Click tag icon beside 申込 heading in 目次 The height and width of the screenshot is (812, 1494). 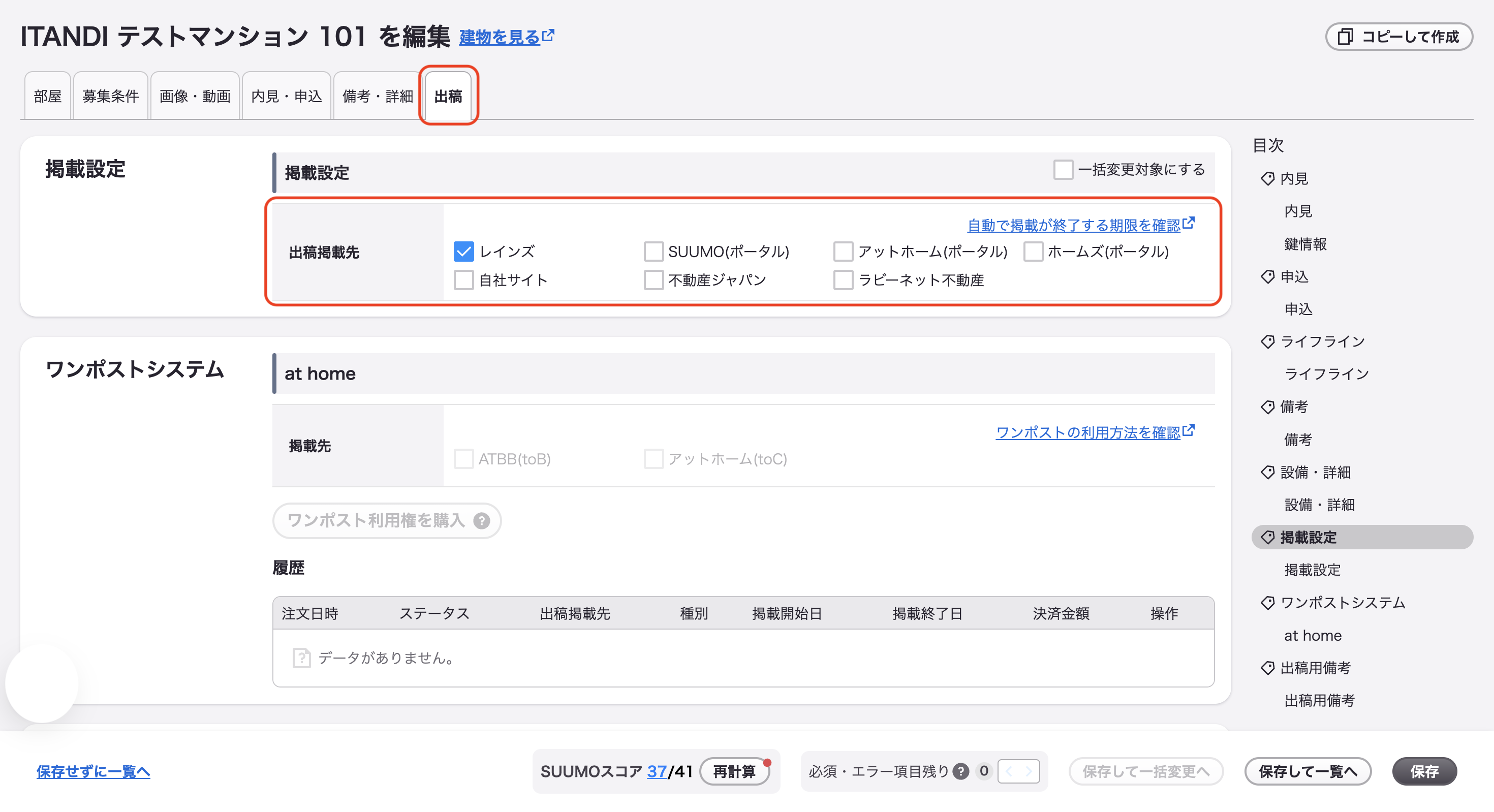pos(1267,276)
